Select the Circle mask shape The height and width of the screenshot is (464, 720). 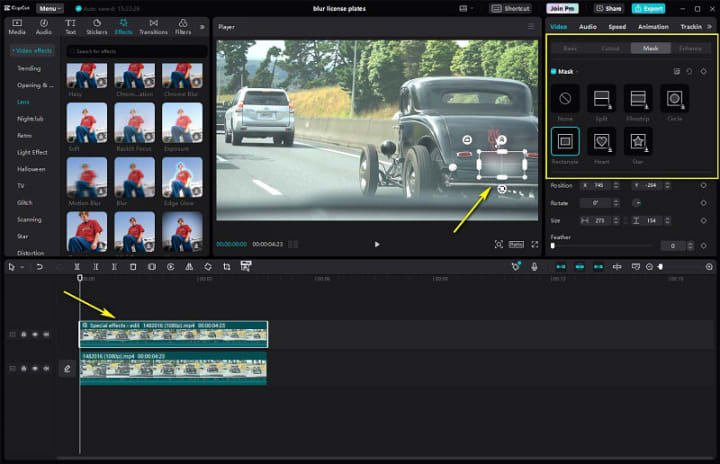675,98
